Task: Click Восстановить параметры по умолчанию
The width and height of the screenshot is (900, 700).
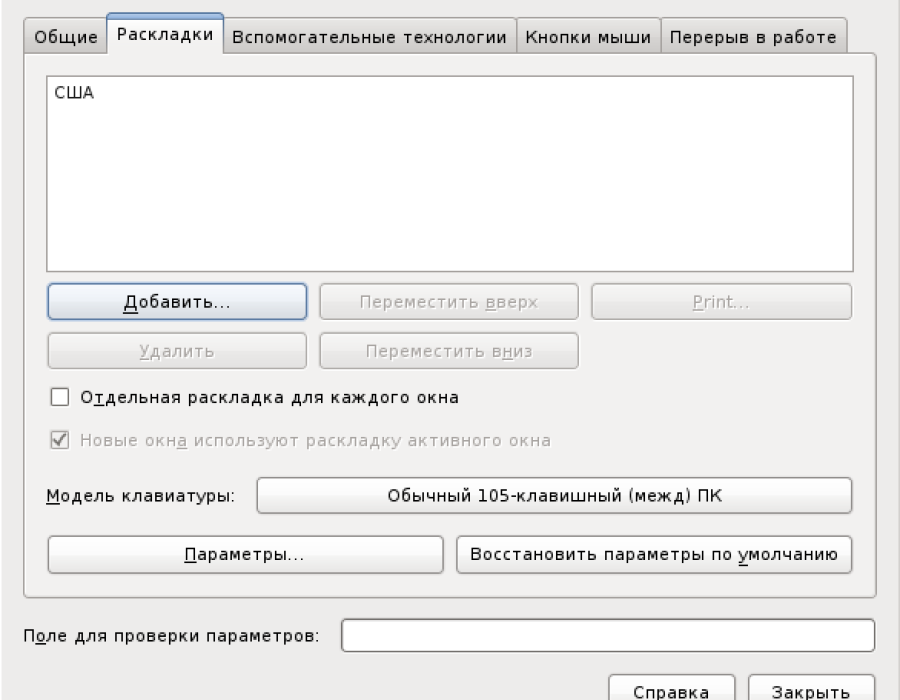Action: (654, 554)
